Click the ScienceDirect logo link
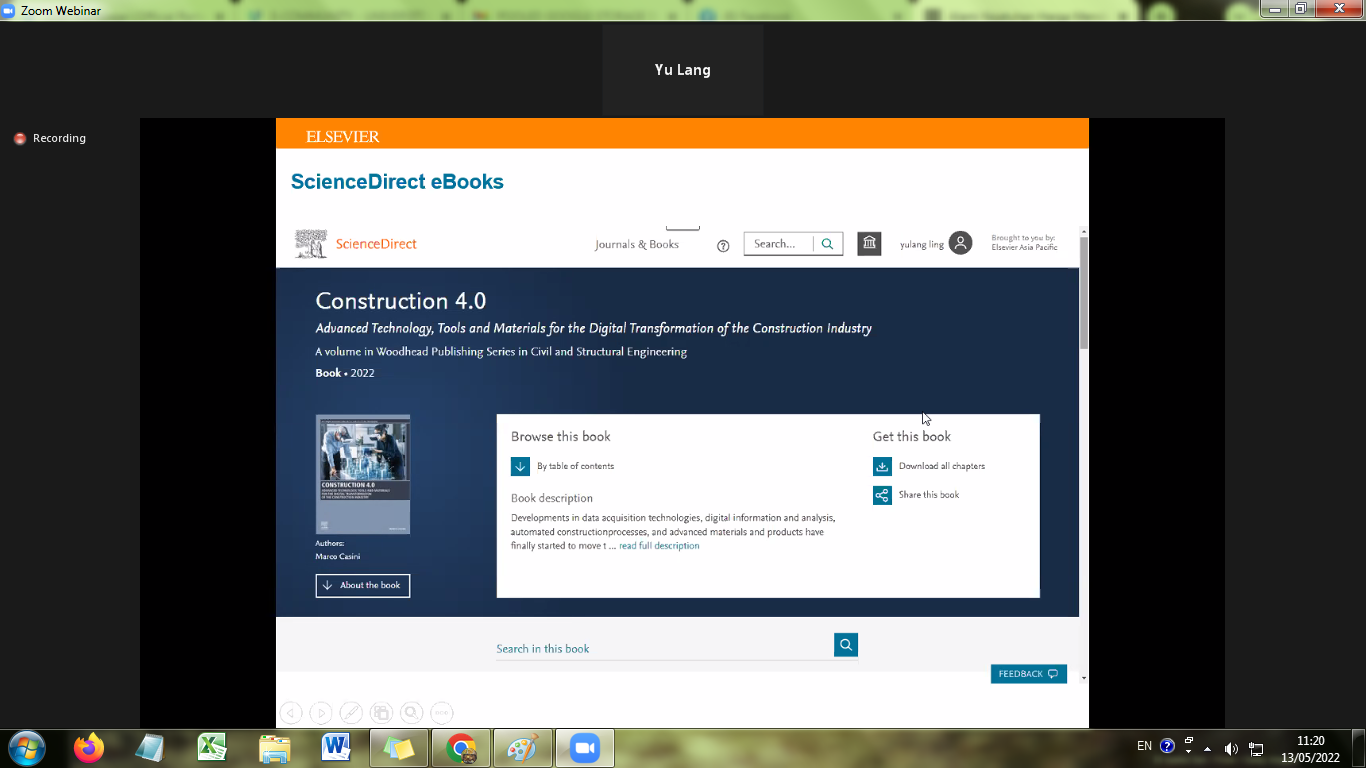This screenshot has height=768, width=1366. 356,244
